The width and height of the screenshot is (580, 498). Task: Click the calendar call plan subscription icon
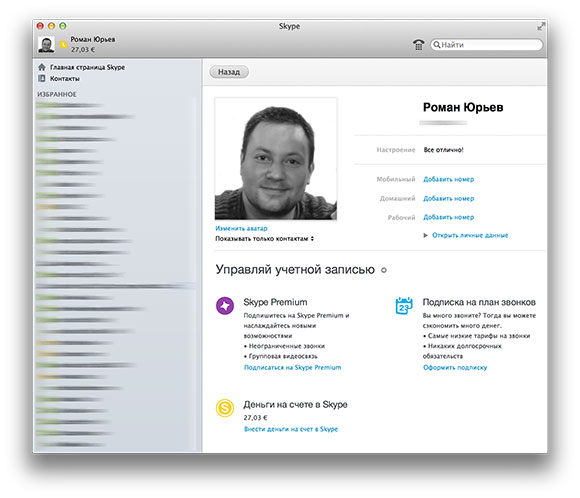coord(404,306)
